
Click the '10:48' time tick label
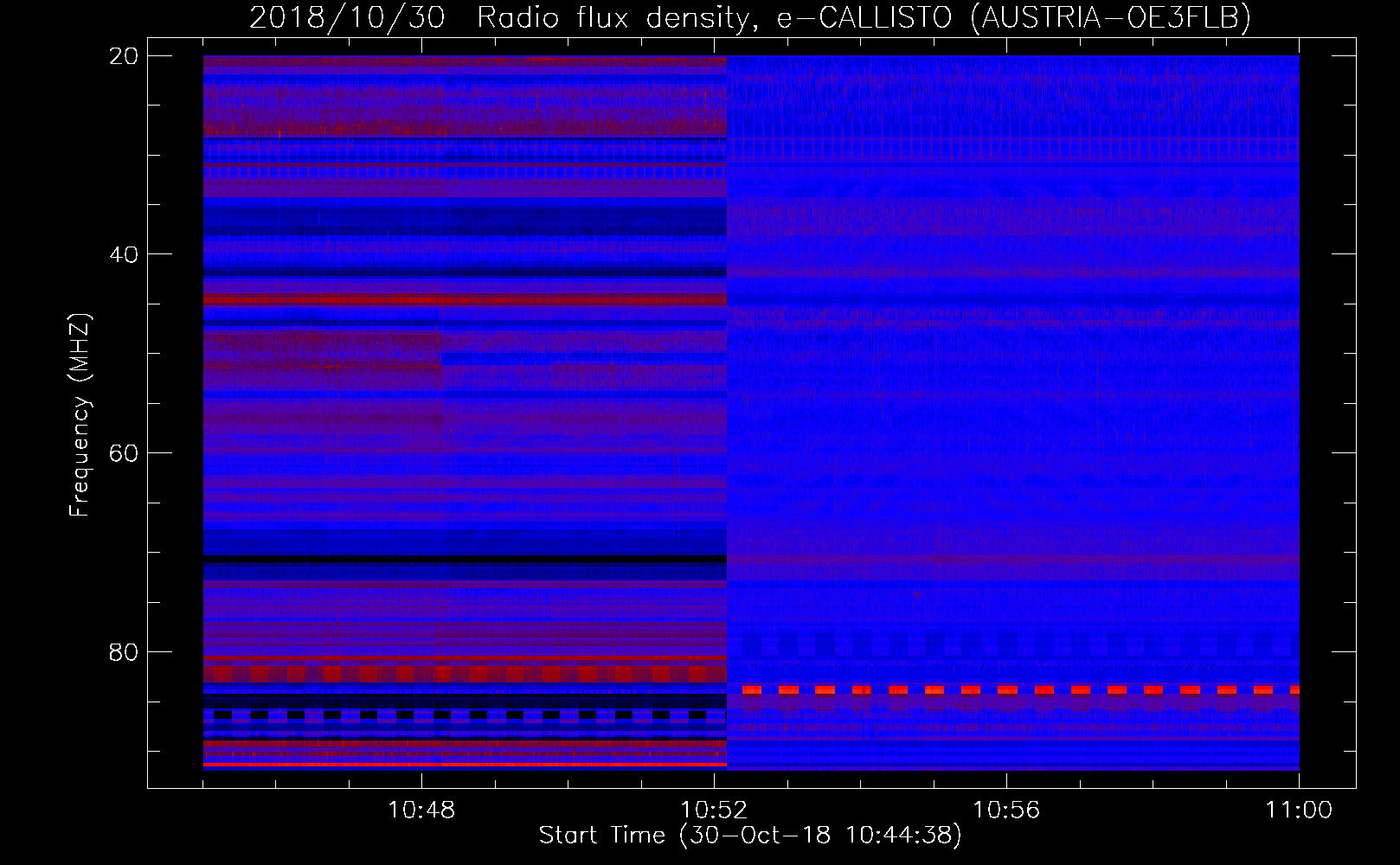421,811
